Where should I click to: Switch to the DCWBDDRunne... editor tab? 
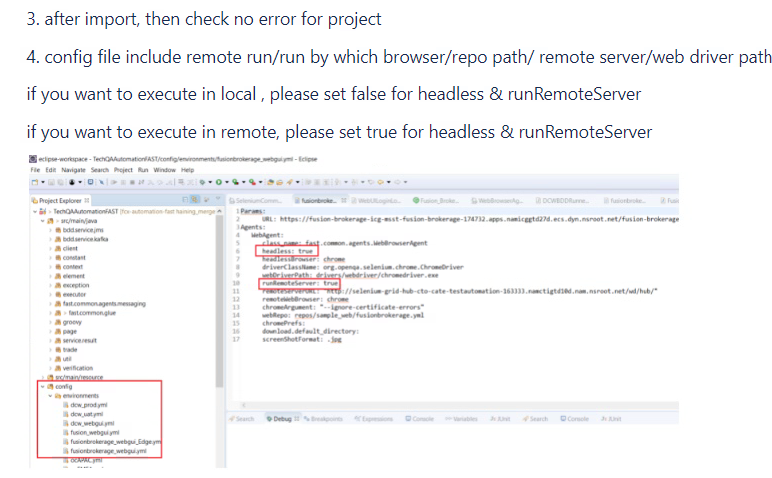click(x=561, y=200)
